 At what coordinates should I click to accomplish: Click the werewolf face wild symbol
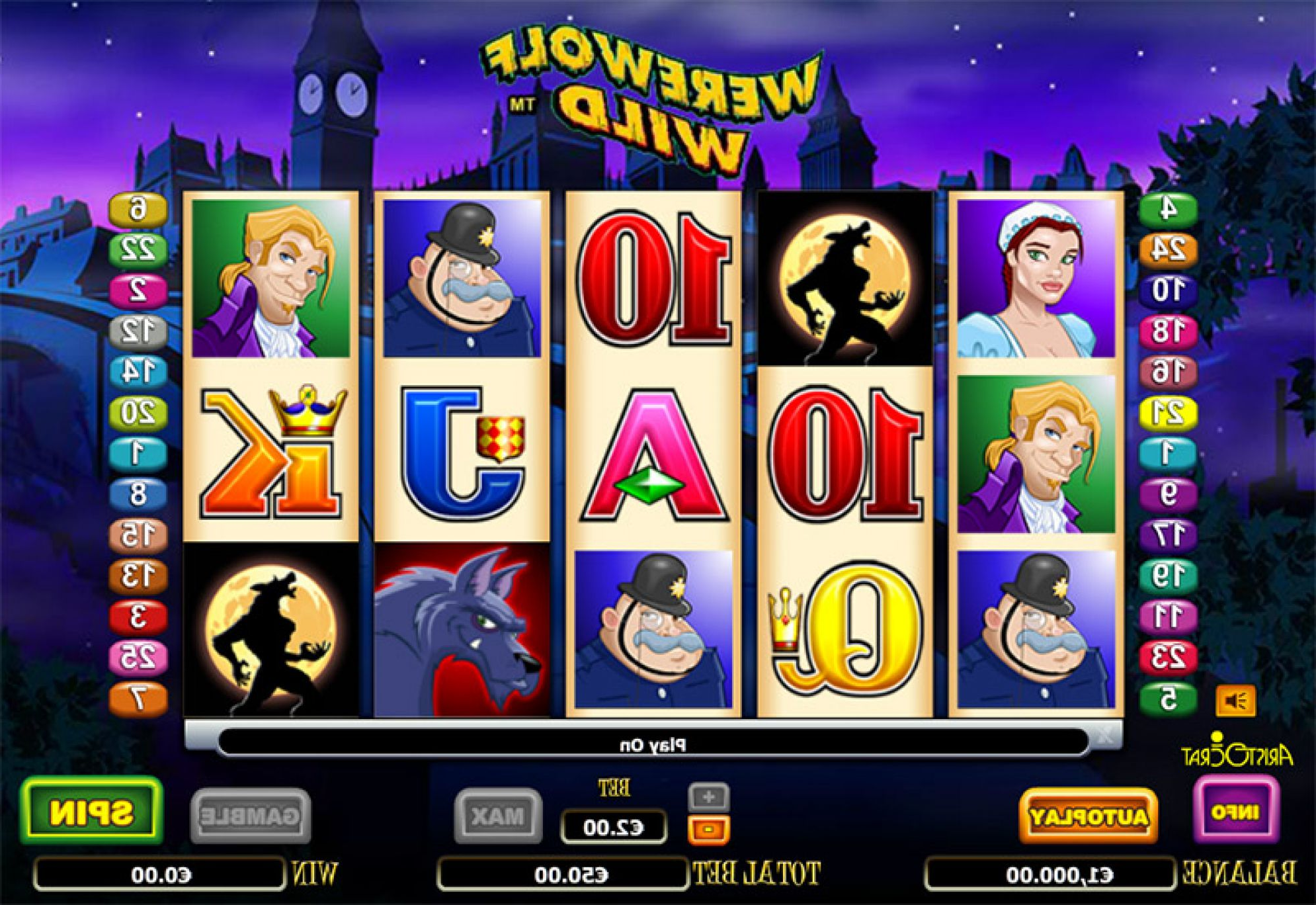pos(462,630)
